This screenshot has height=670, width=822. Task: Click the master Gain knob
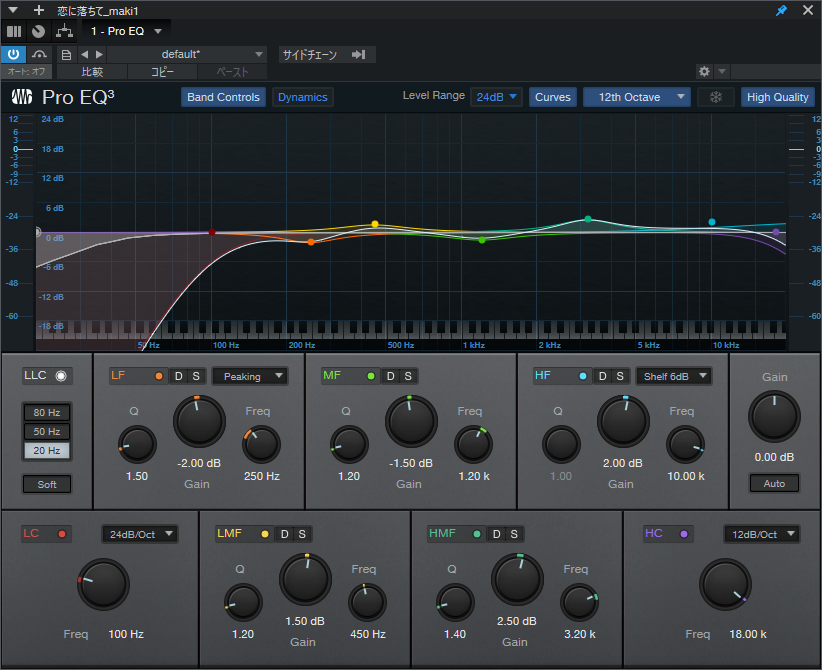774,417
